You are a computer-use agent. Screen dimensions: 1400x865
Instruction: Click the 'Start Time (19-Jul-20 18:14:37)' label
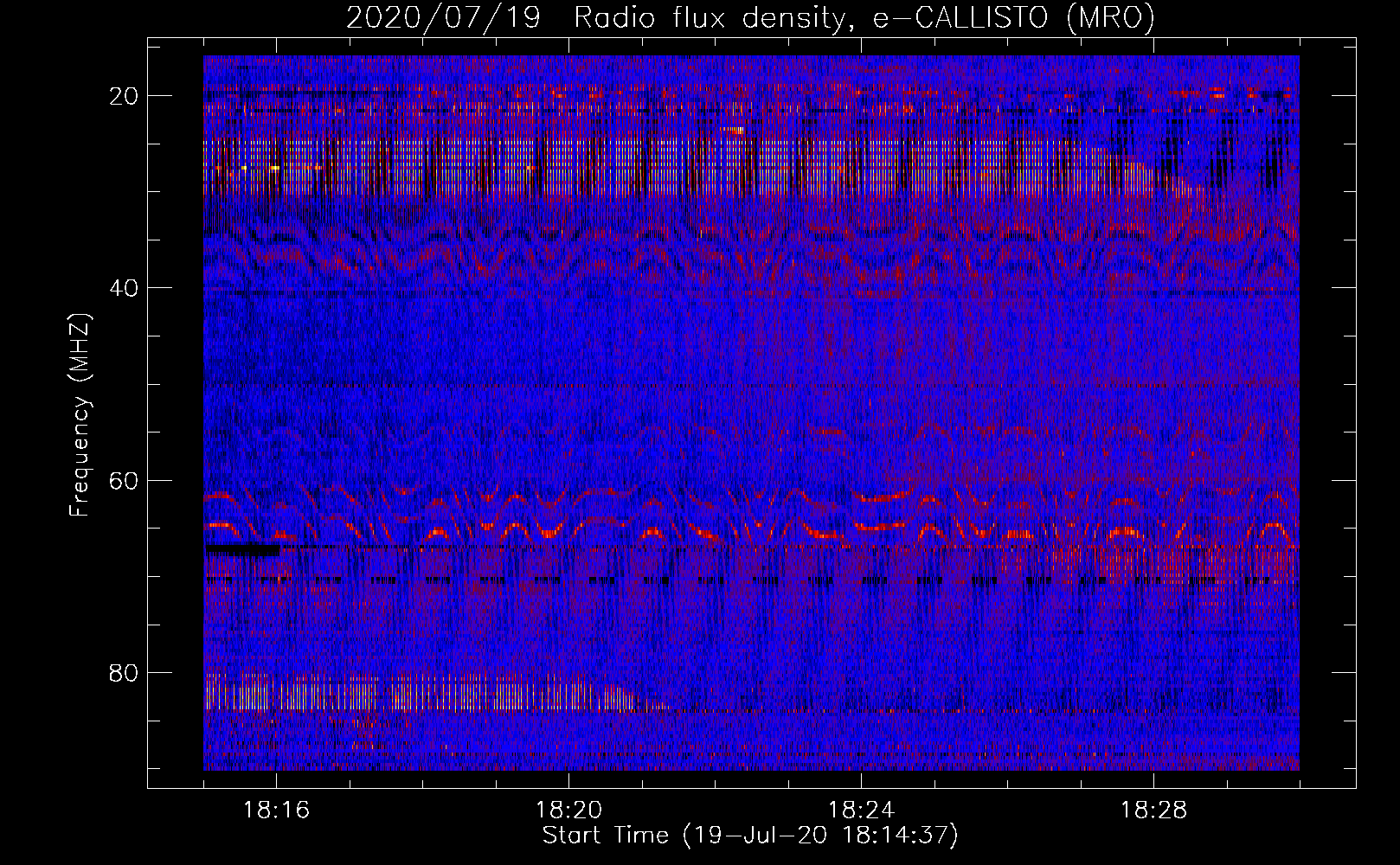tap(750, 836)
